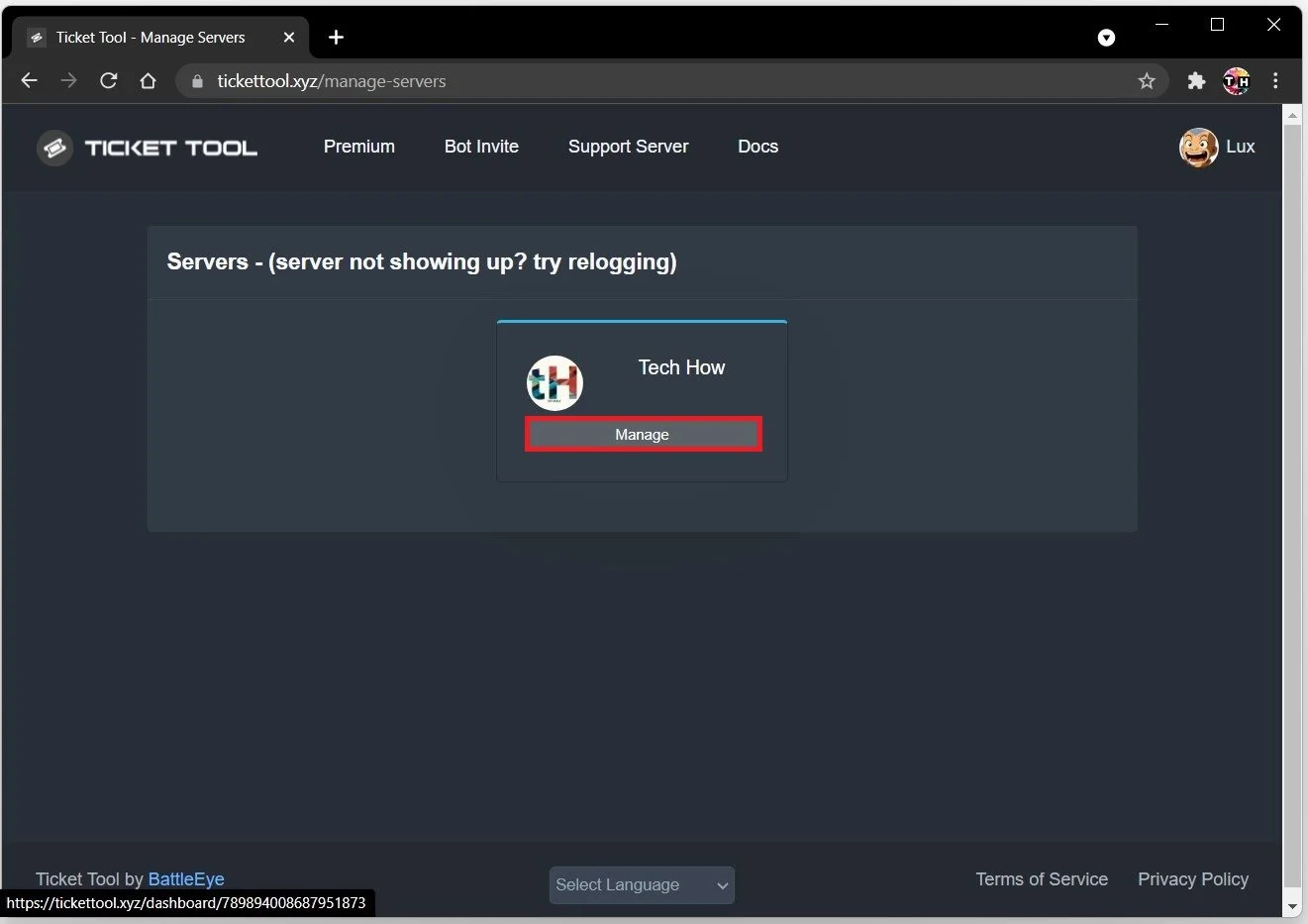Open Terms of Service link
Screen dimensions: 1308x924
point(1042,879)
